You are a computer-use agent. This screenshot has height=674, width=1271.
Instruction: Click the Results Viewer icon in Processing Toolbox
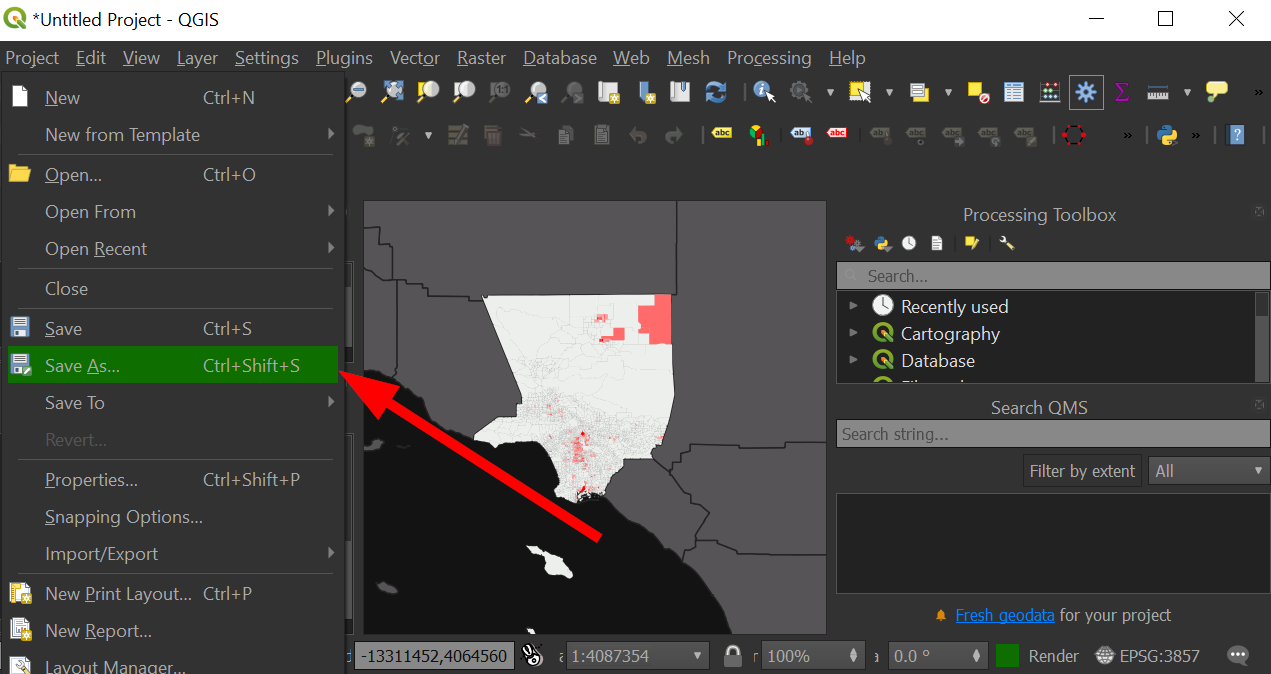tap(936, 243)
